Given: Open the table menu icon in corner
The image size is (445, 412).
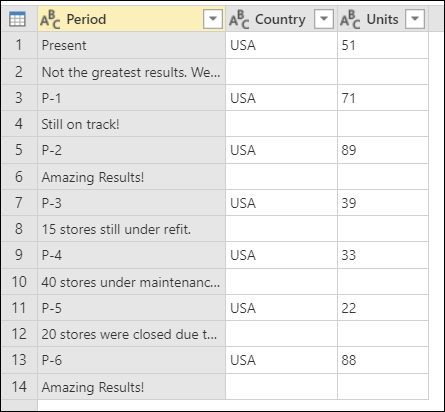Looking at the screenshot, I should point(17,19).
